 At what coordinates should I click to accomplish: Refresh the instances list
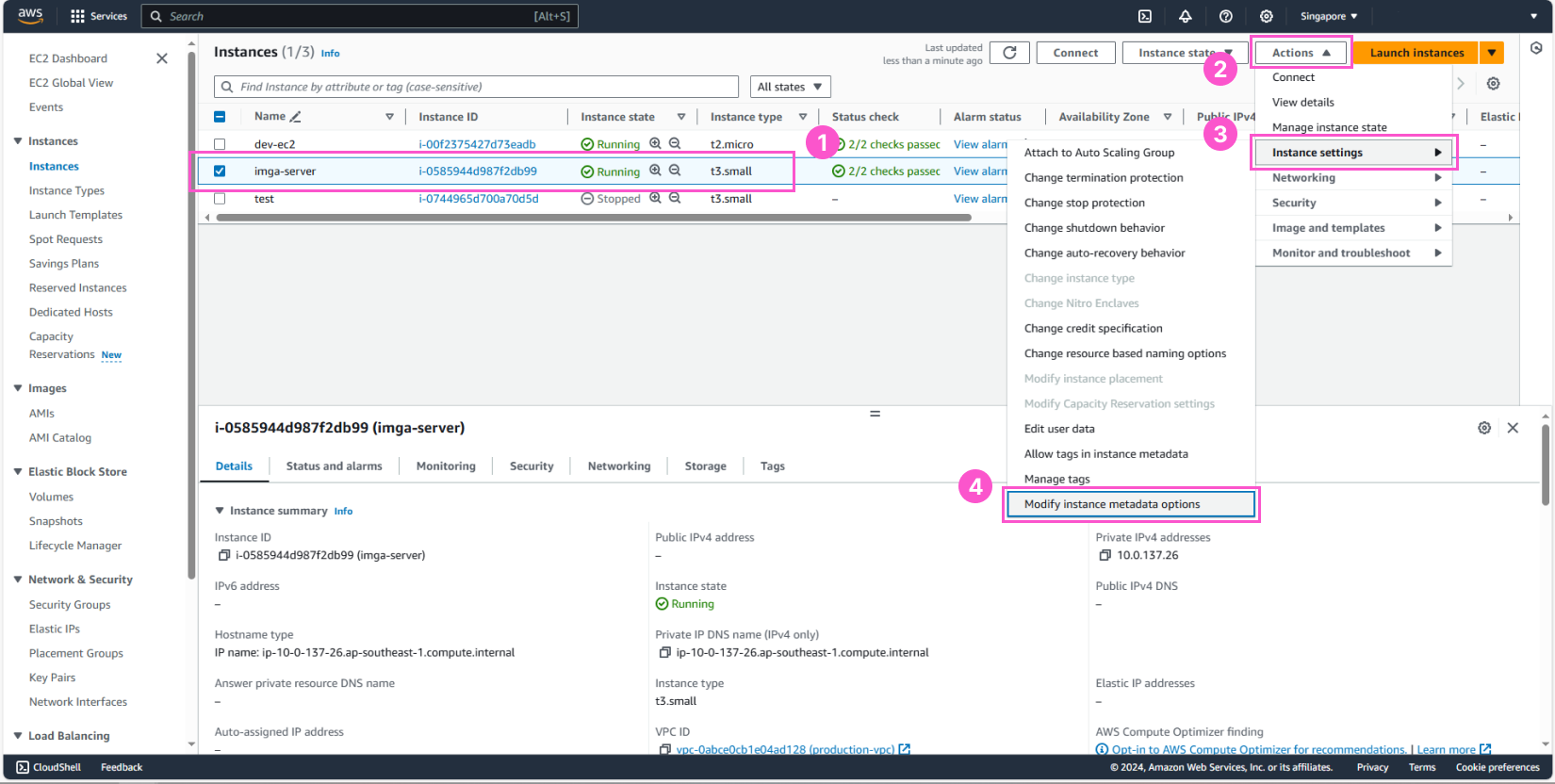pos(1009,53)
